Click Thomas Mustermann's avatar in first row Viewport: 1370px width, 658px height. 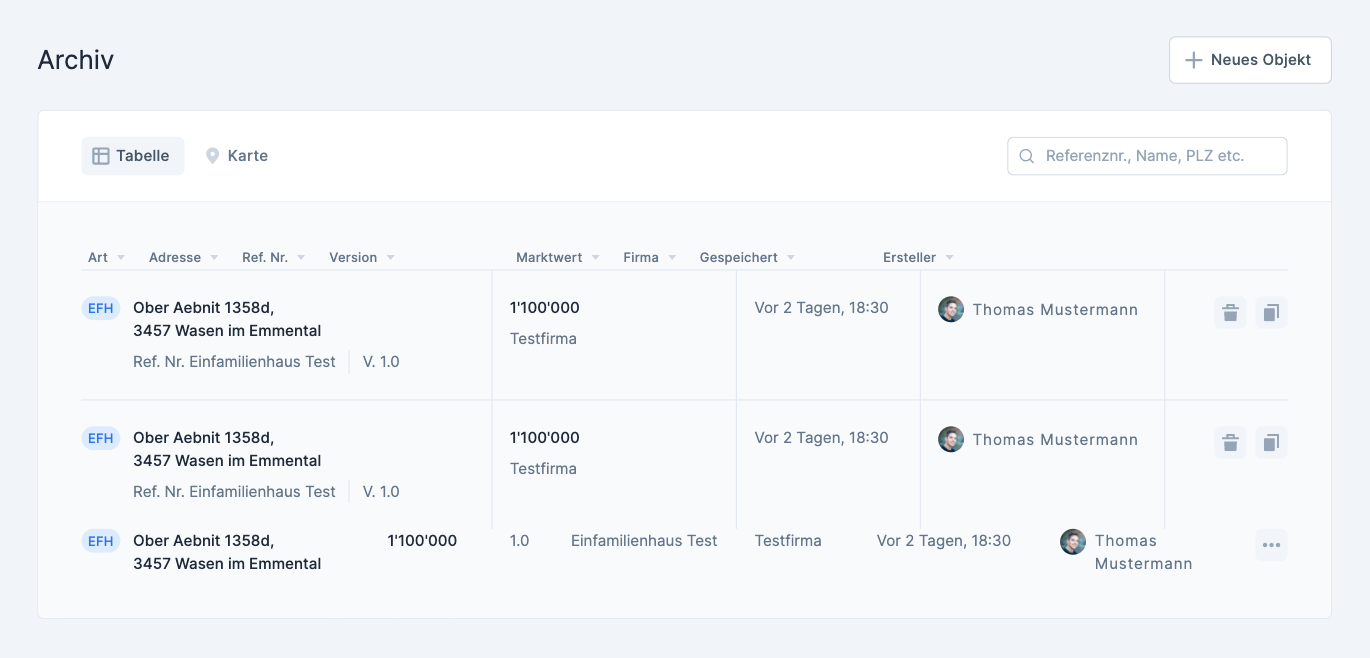pos(951,310)
